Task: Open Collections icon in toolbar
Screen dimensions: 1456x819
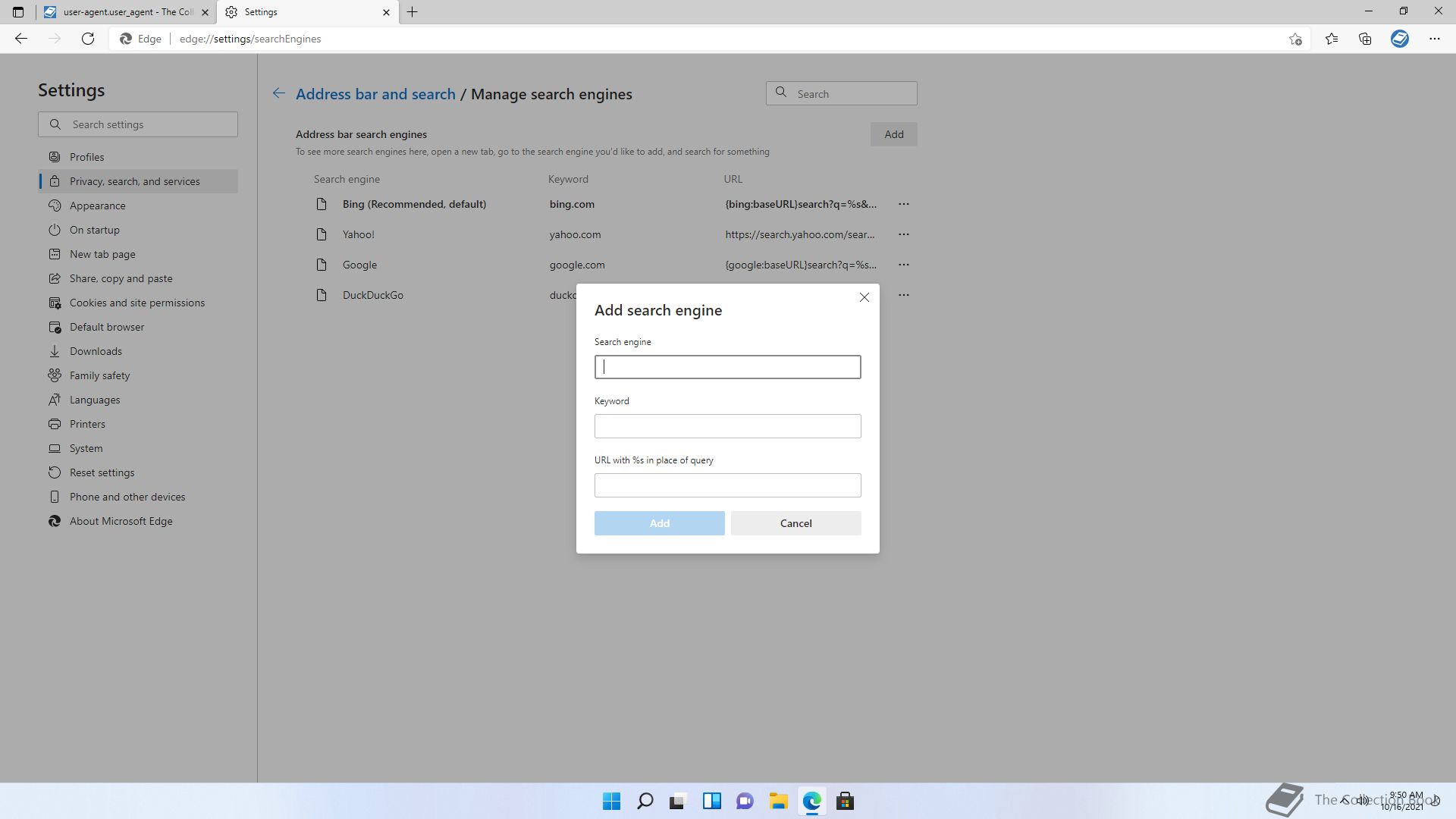Action: (x=1365, y=39)
